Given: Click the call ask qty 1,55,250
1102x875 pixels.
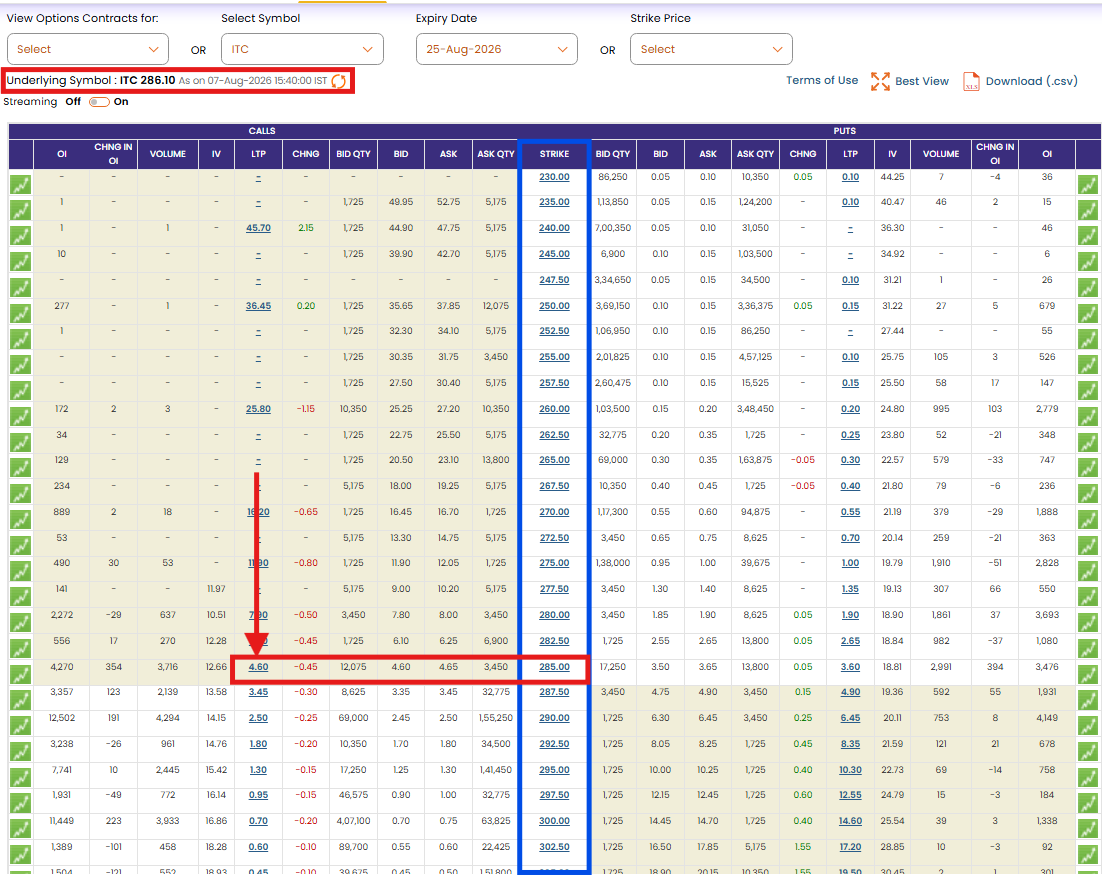Looking at the screenshot, I should [496, 718].
